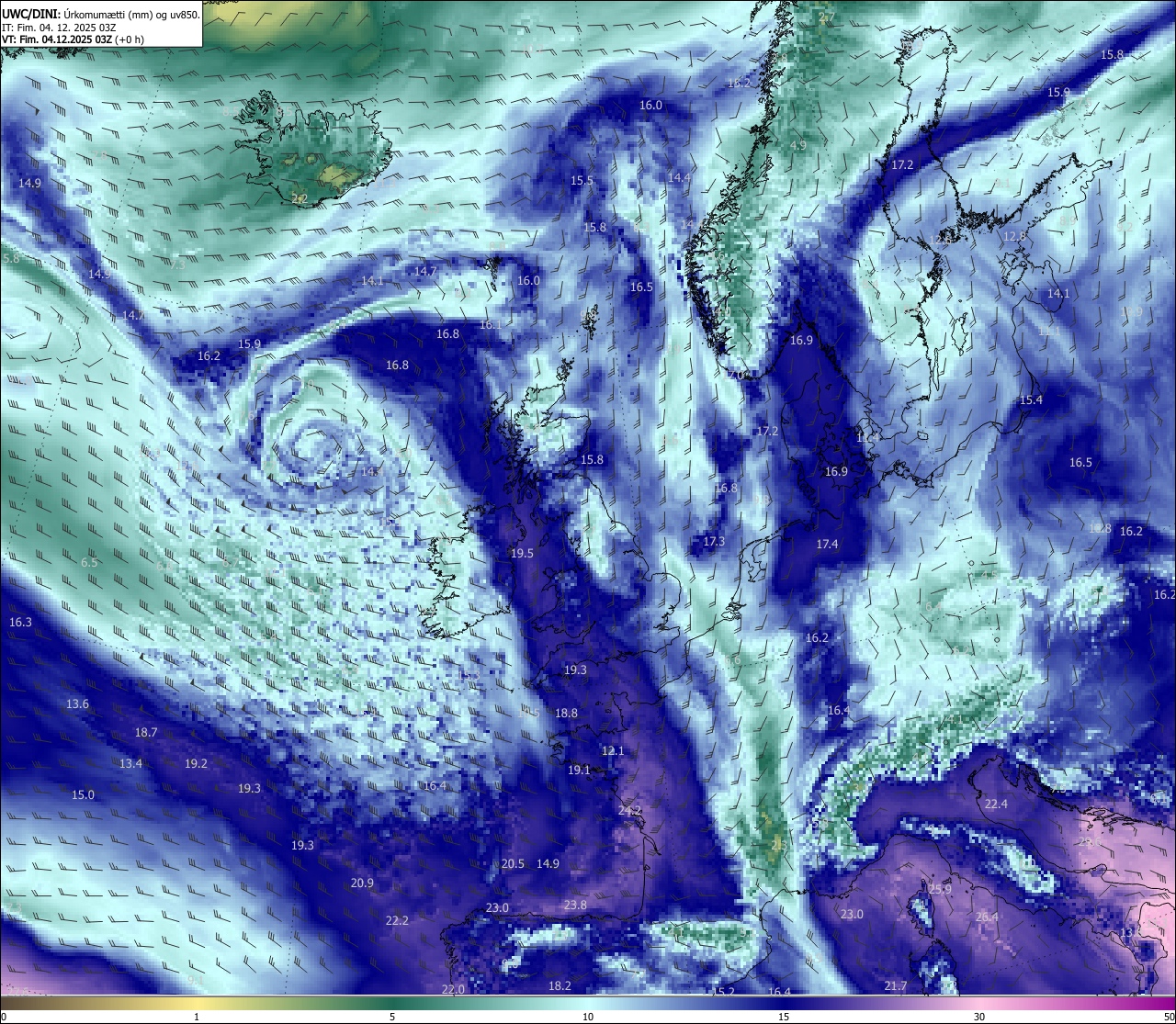Image resolution: width=1176 pixels, height=1024 pixels.
Task: Click the 17.4 value on the map
Action: point(827,545)
